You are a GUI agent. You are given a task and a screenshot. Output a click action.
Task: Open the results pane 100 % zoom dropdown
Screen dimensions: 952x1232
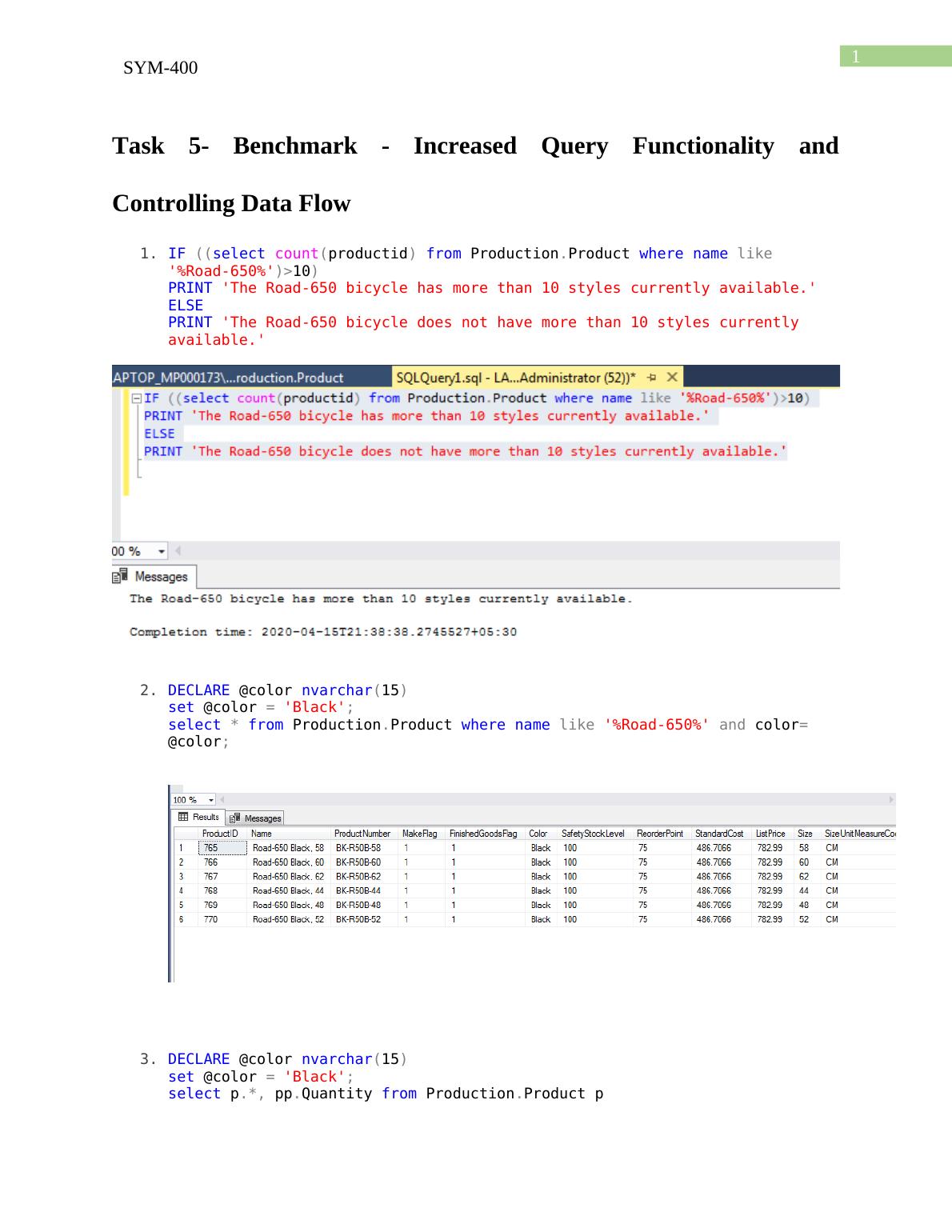tap(210, 800)
